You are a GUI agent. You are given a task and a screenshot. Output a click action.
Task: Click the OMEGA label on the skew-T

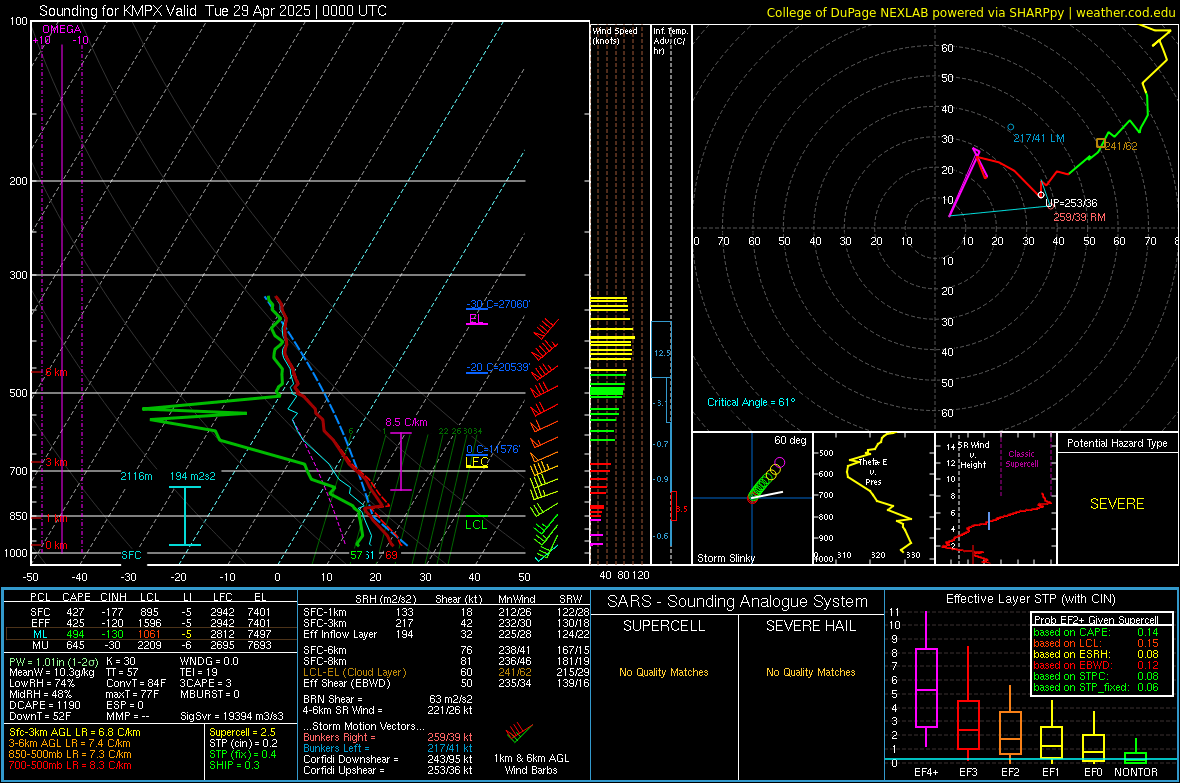click(62, 29)
